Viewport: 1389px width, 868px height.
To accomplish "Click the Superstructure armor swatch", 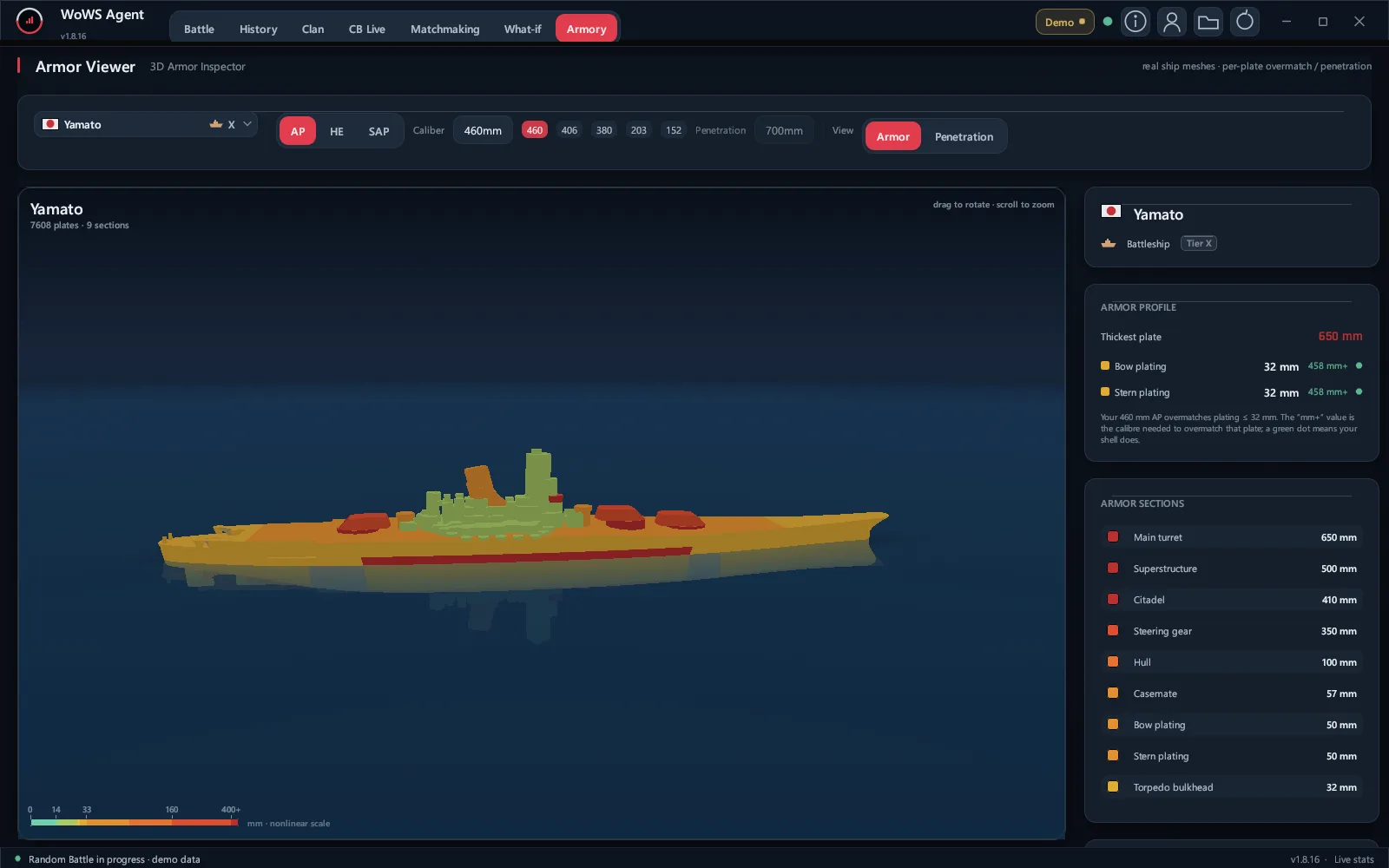I will click(1113, 569).
